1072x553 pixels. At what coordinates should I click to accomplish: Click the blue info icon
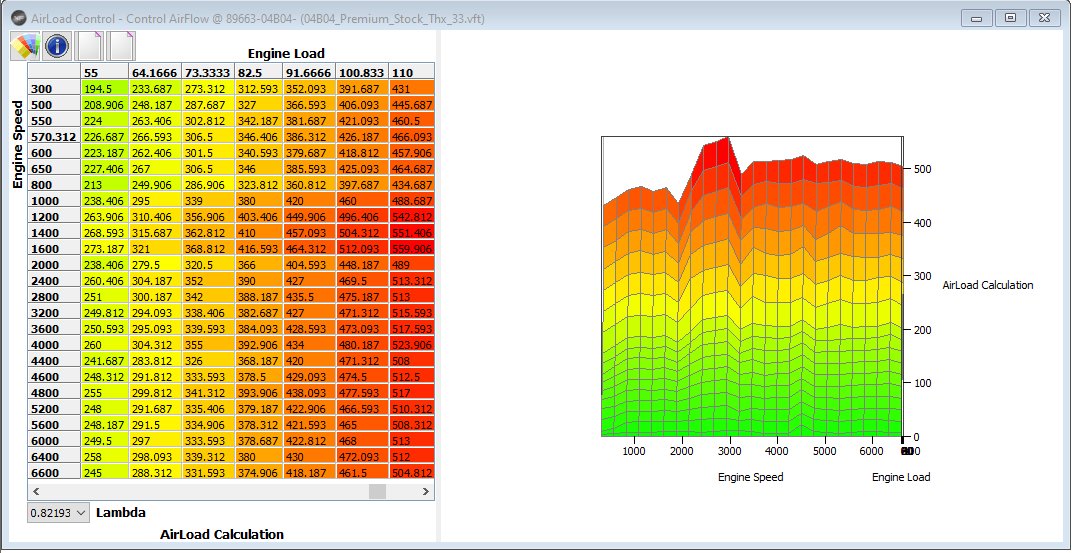click(x=57, y=46)
